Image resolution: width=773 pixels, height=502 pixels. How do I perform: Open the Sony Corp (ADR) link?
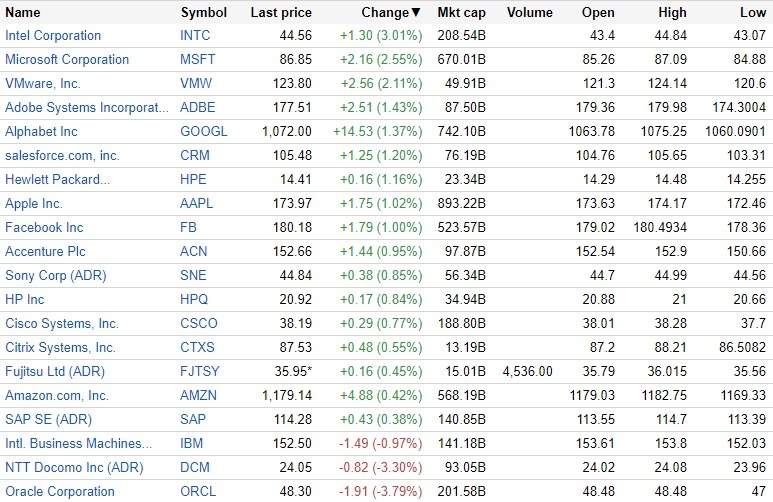(x=56, y=276)
